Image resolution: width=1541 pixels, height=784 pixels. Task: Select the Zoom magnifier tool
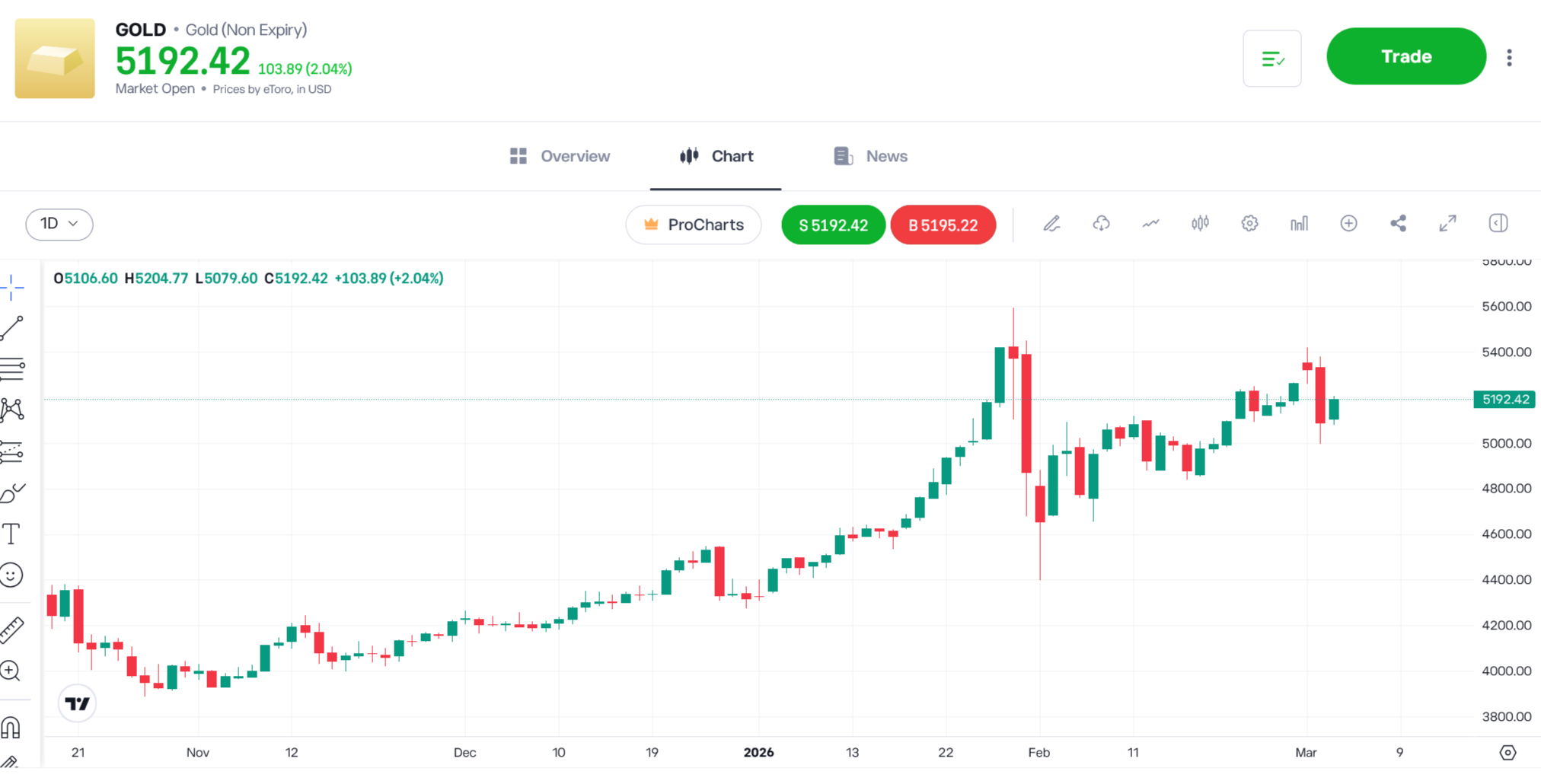pyautogui.click(x=12, y=671)
